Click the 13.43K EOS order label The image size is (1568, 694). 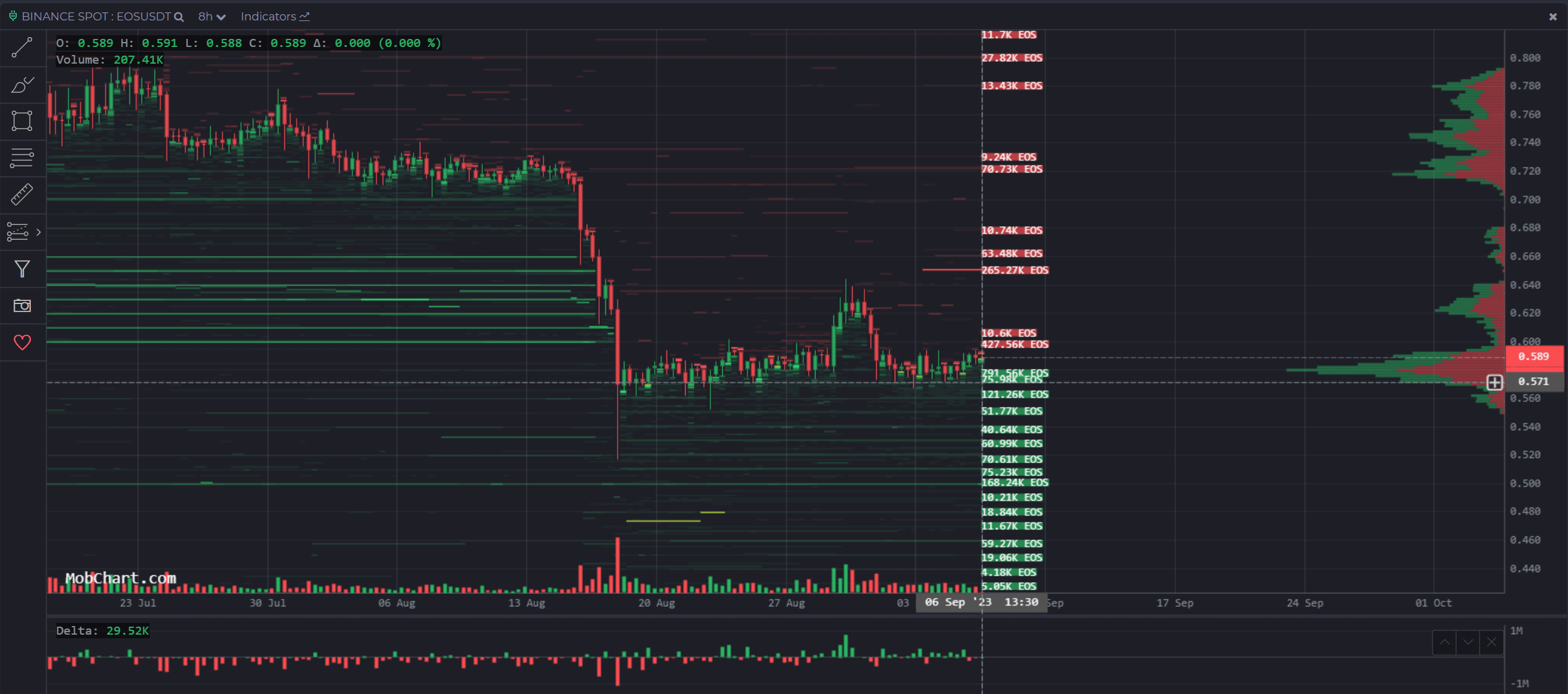pyautogui.click(x=1012, y=86)
